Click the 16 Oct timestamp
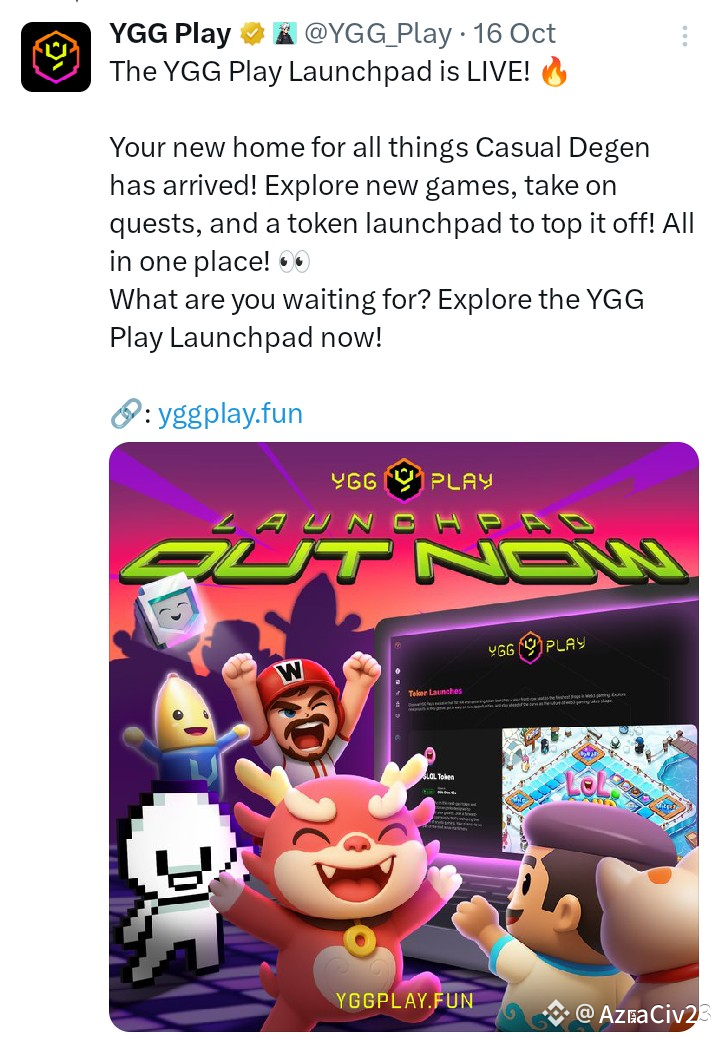This screenshot has width=720, height=1039. 514,34
